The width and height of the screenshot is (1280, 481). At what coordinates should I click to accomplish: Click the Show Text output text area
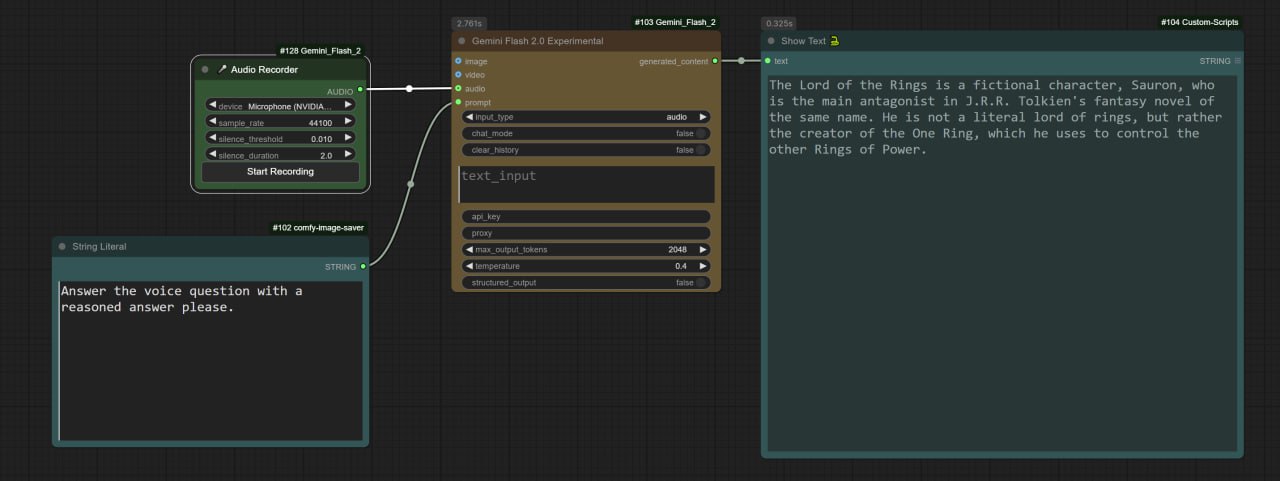[1002, 263]
